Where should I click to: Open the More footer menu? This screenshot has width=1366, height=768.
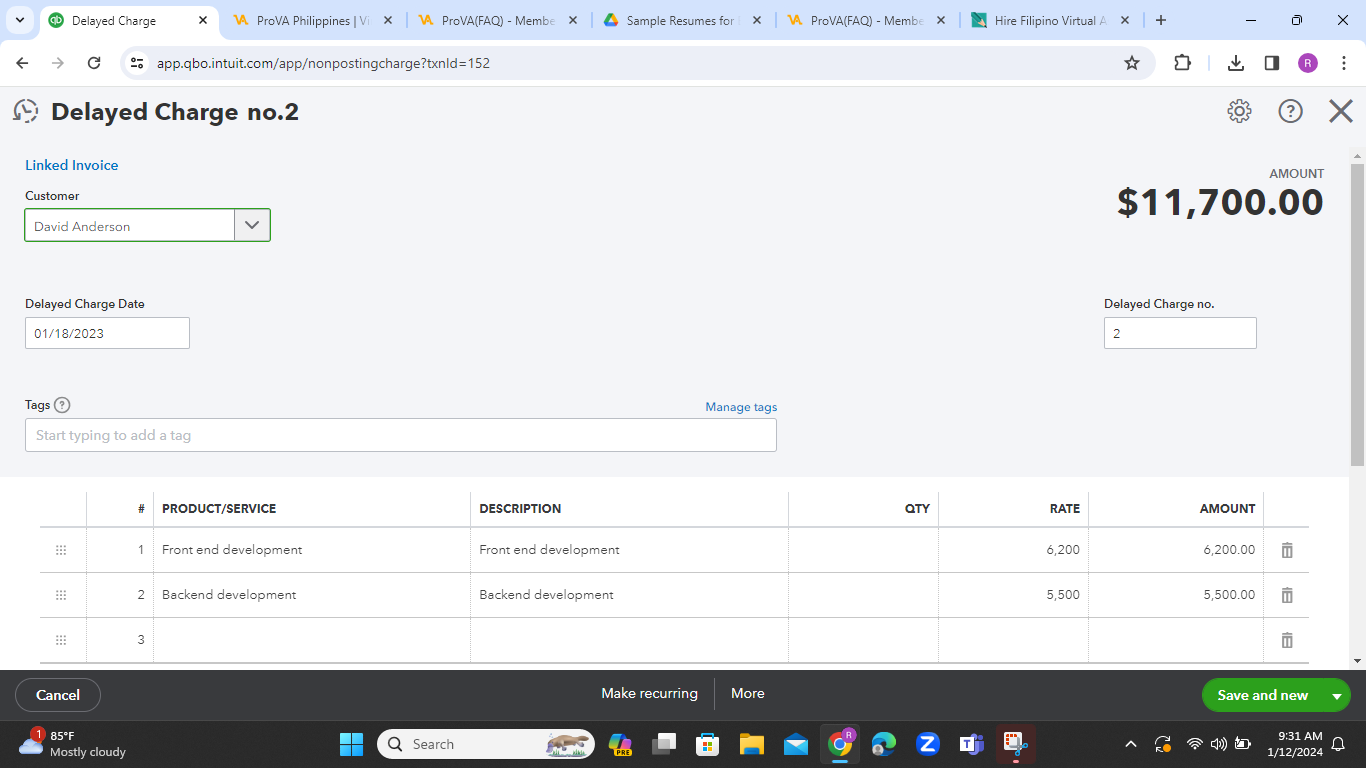(748, 693)
